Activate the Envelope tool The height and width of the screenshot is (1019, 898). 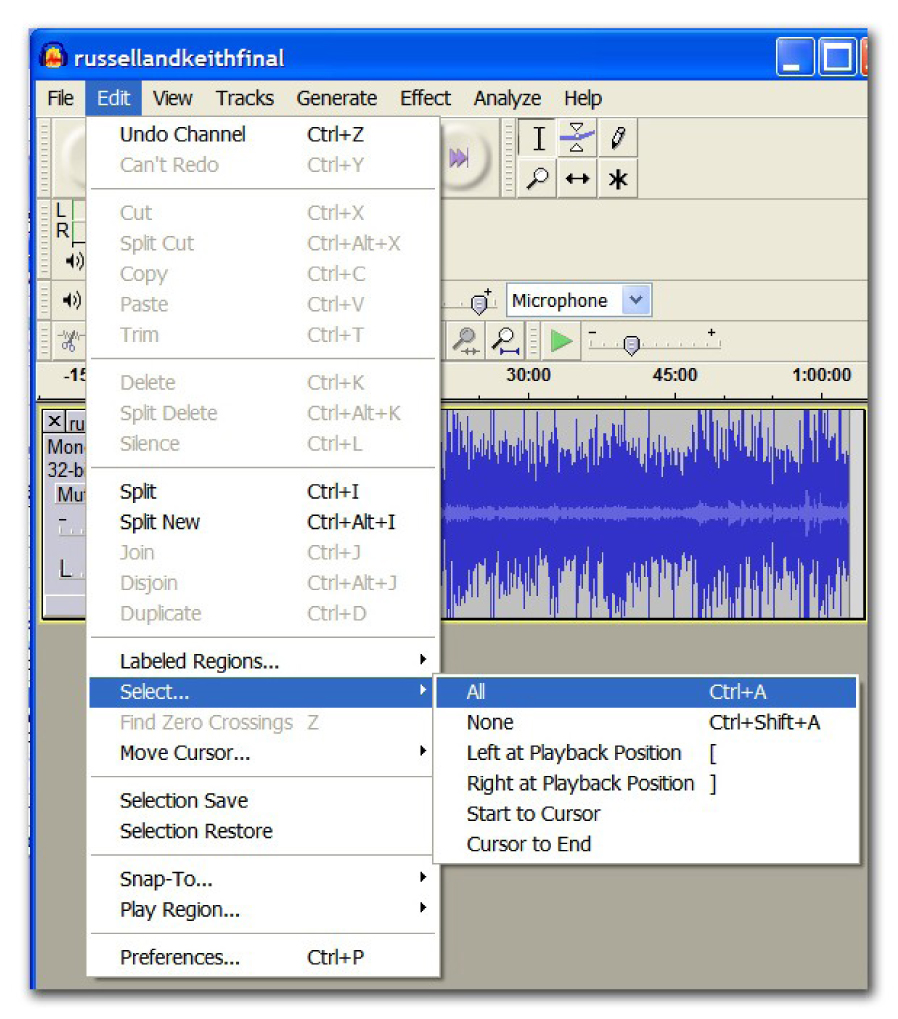click(x=578, y=139)
